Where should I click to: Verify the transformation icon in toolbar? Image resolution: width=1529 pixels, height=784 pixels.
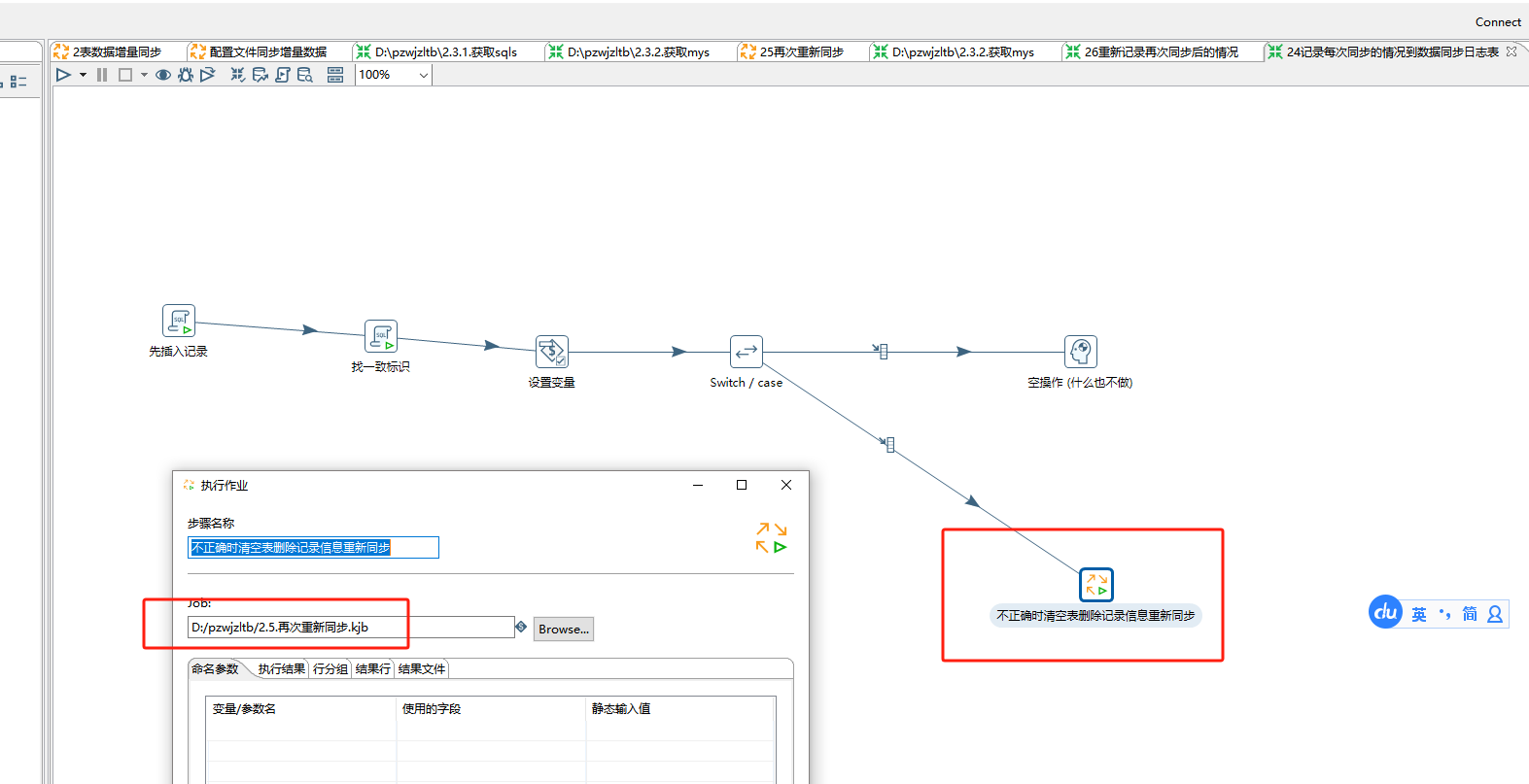pyautogui.click(x=238, y=75)
